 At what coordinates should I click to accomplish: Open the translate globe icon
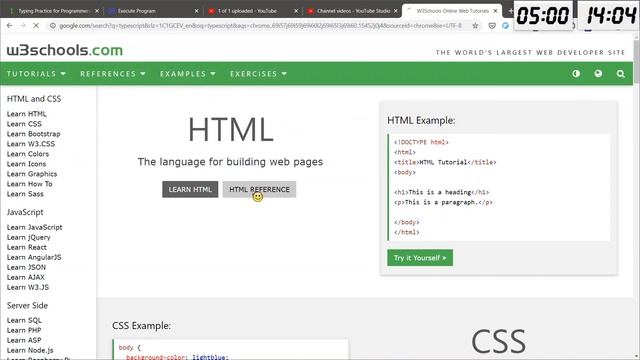pos(598,73)
